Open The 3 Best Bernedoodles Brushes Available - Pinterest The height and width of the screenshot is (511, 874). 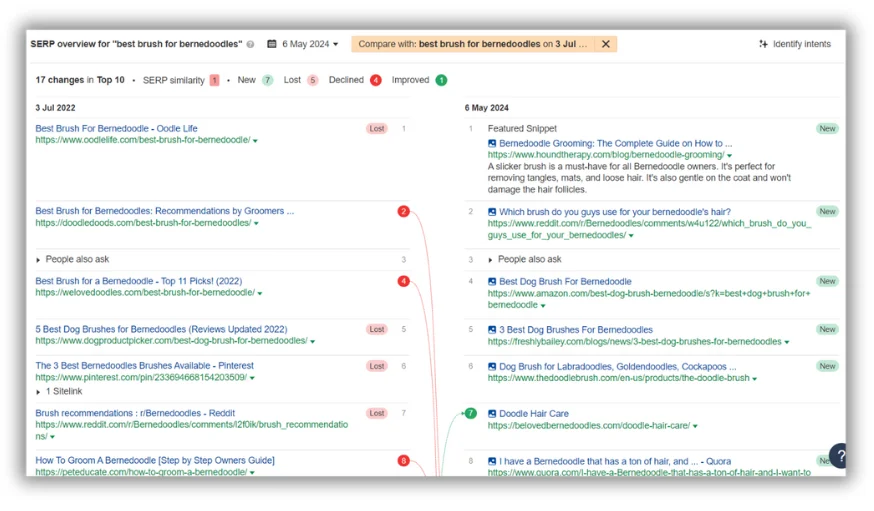tap(144, 366)
